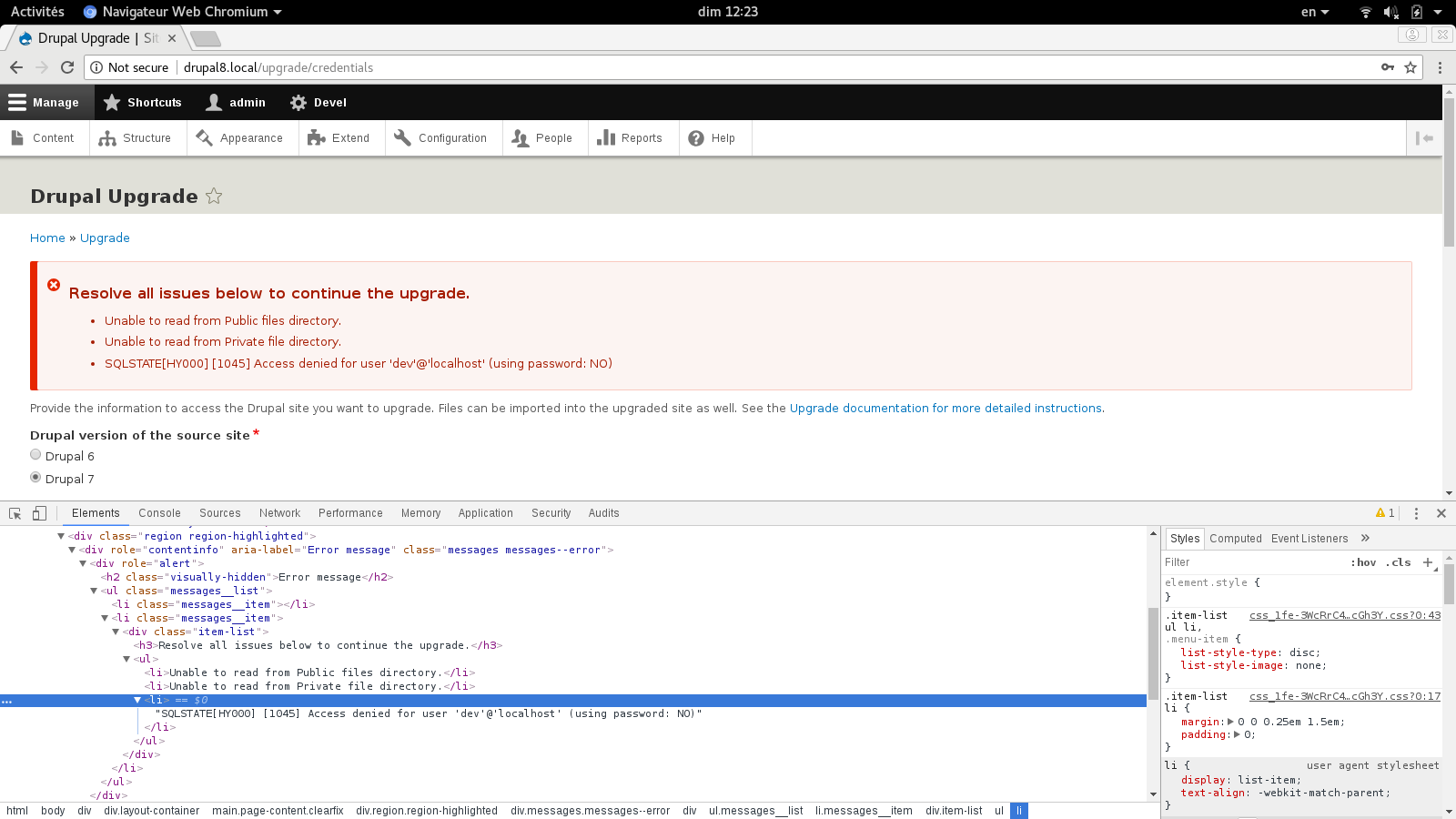Toggle the device toolbar icon in DevTools
Image resolution: width=1456 pixels, height=819 pixels.
point(39,513)
